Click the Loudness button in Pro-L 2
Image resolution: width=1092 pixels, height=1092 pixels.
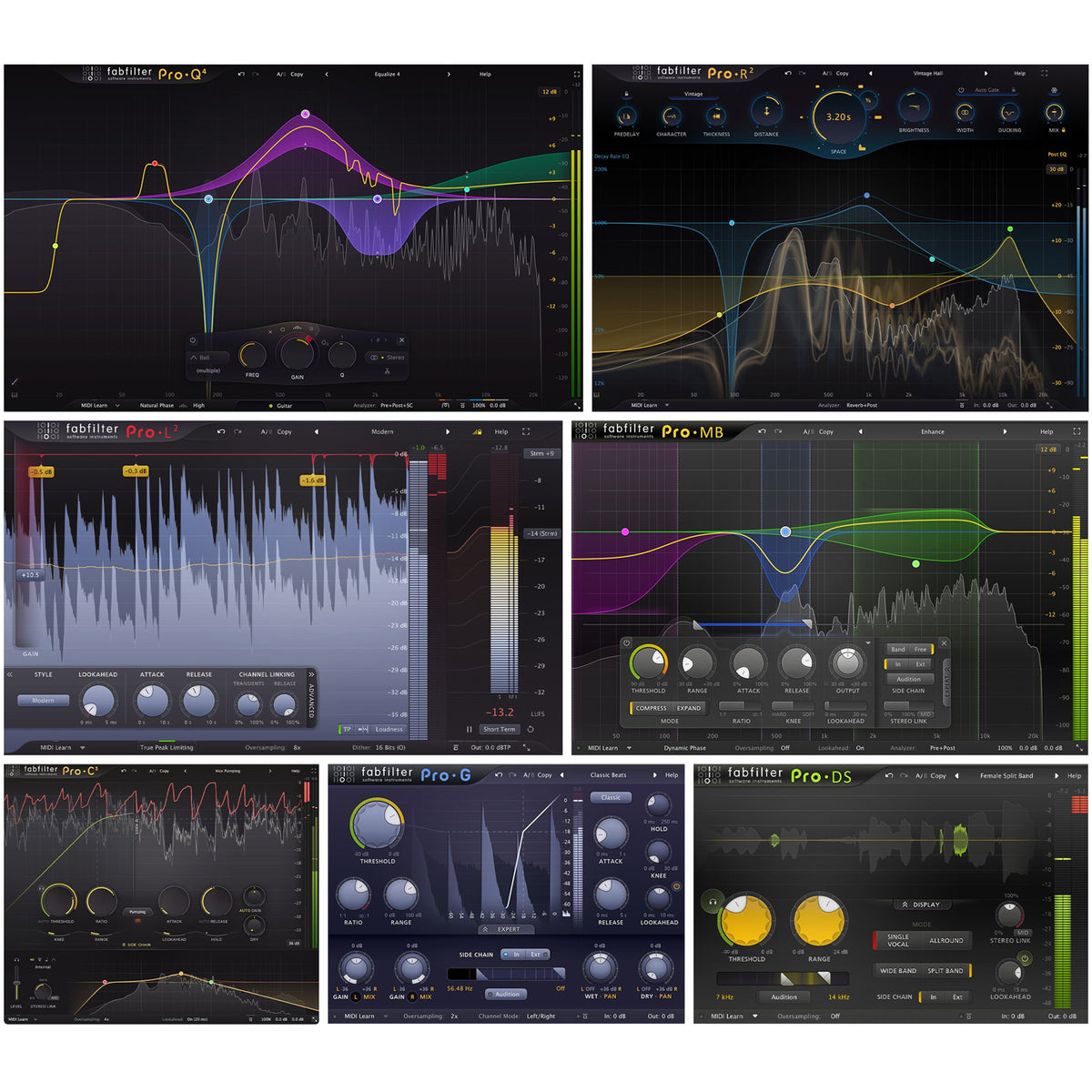(x=389, y=729)
